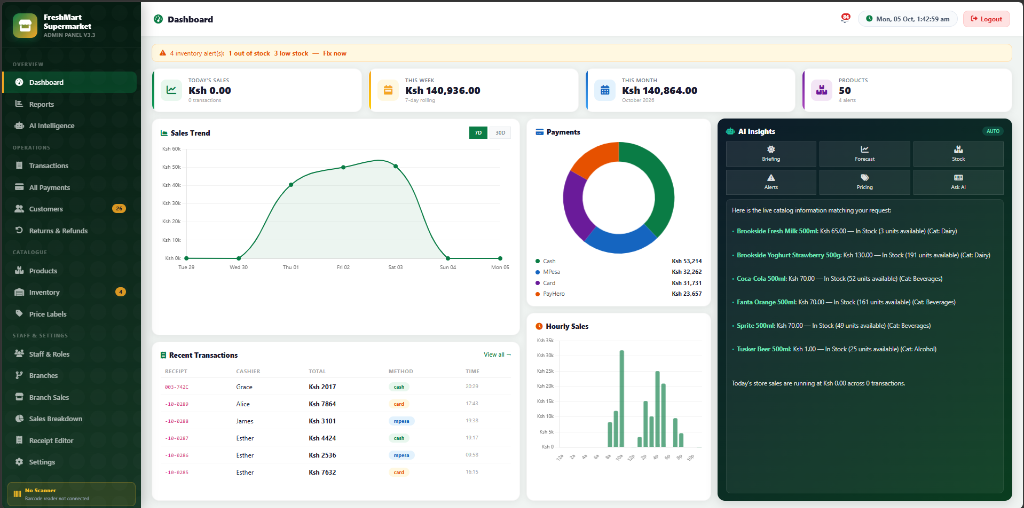Image resolution: width=1024 pixels, height=508 pixels.
Task: Switch Sales Trend to 30D view
Action: click(500, 133)
